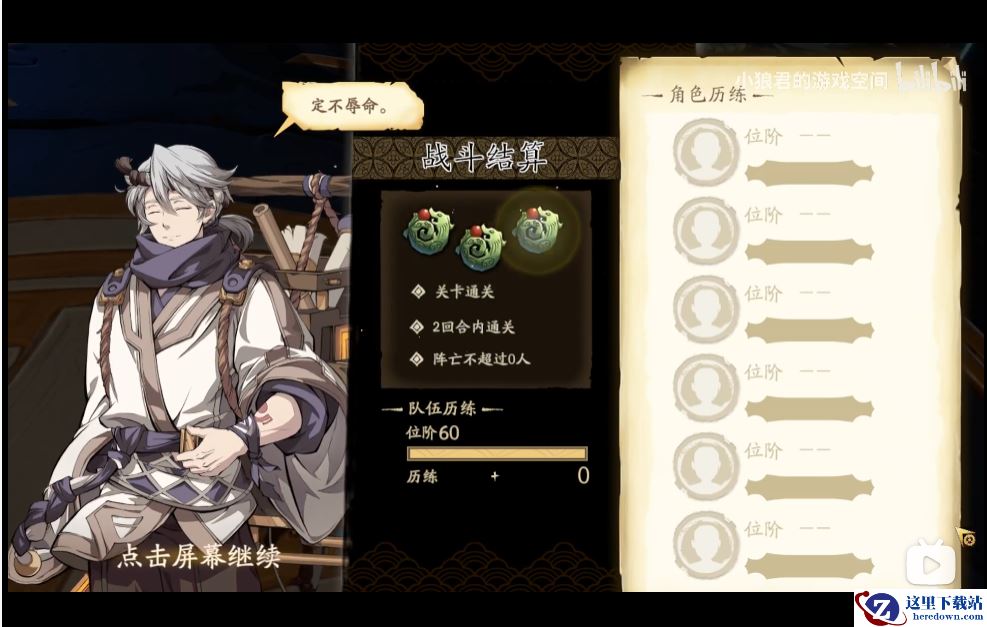Click 点击屏幕继续 to continue
The image size is (987, 627).
point(199,556)
